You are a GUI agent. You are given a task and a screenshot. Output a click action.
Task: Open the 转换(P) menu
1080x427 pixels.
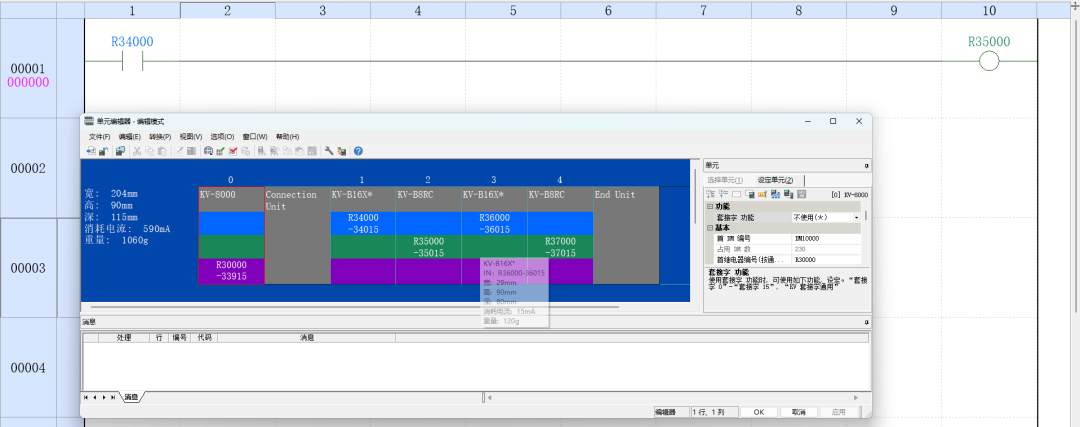[x=160, y=136]
